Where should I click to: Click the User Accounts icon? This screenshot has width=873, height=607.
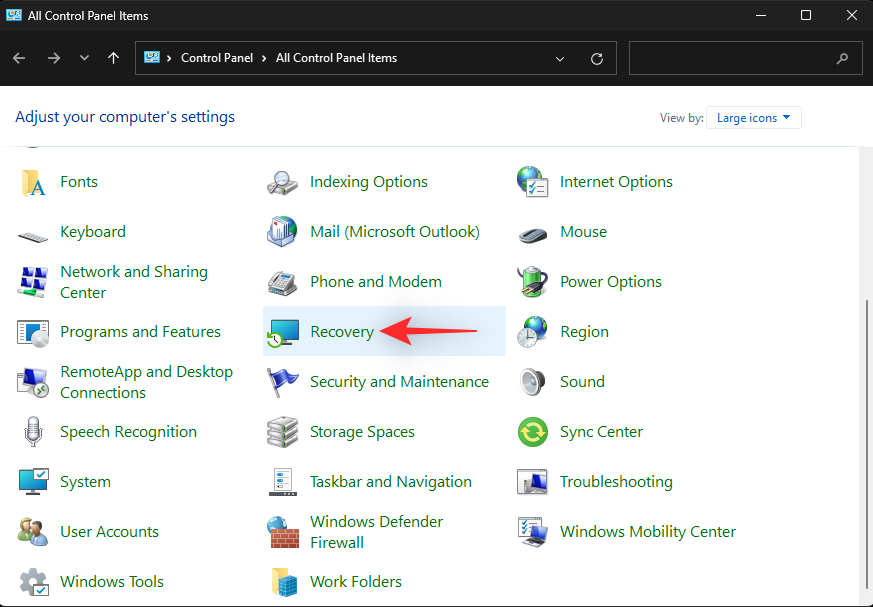pos(33,532)
